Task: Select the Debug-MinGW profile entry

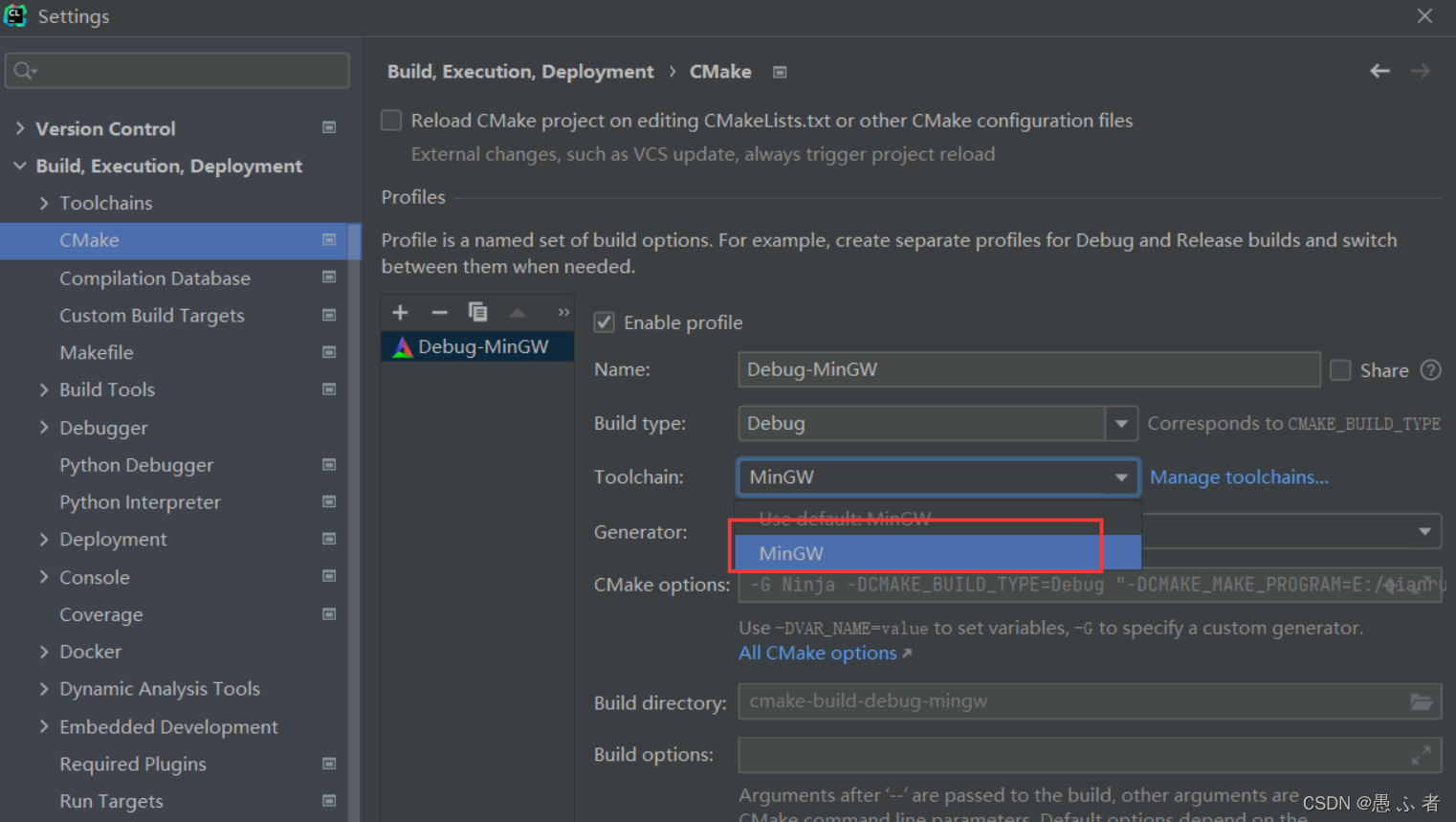Action: pyautogui.click(x=477, y=346)
